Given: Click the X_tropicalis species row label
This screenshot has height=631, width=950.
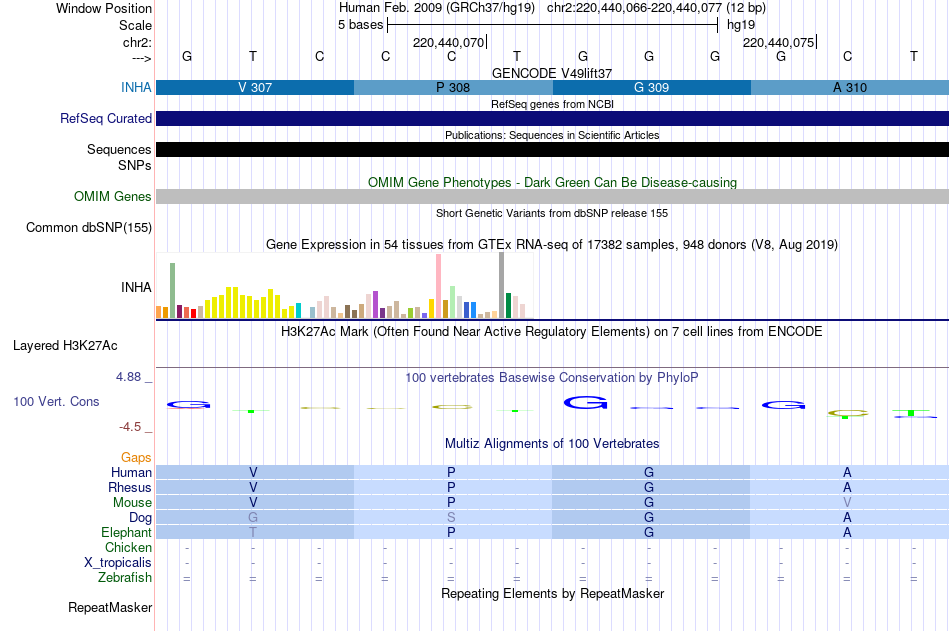Looking at the screenshot, I should 118,563.
